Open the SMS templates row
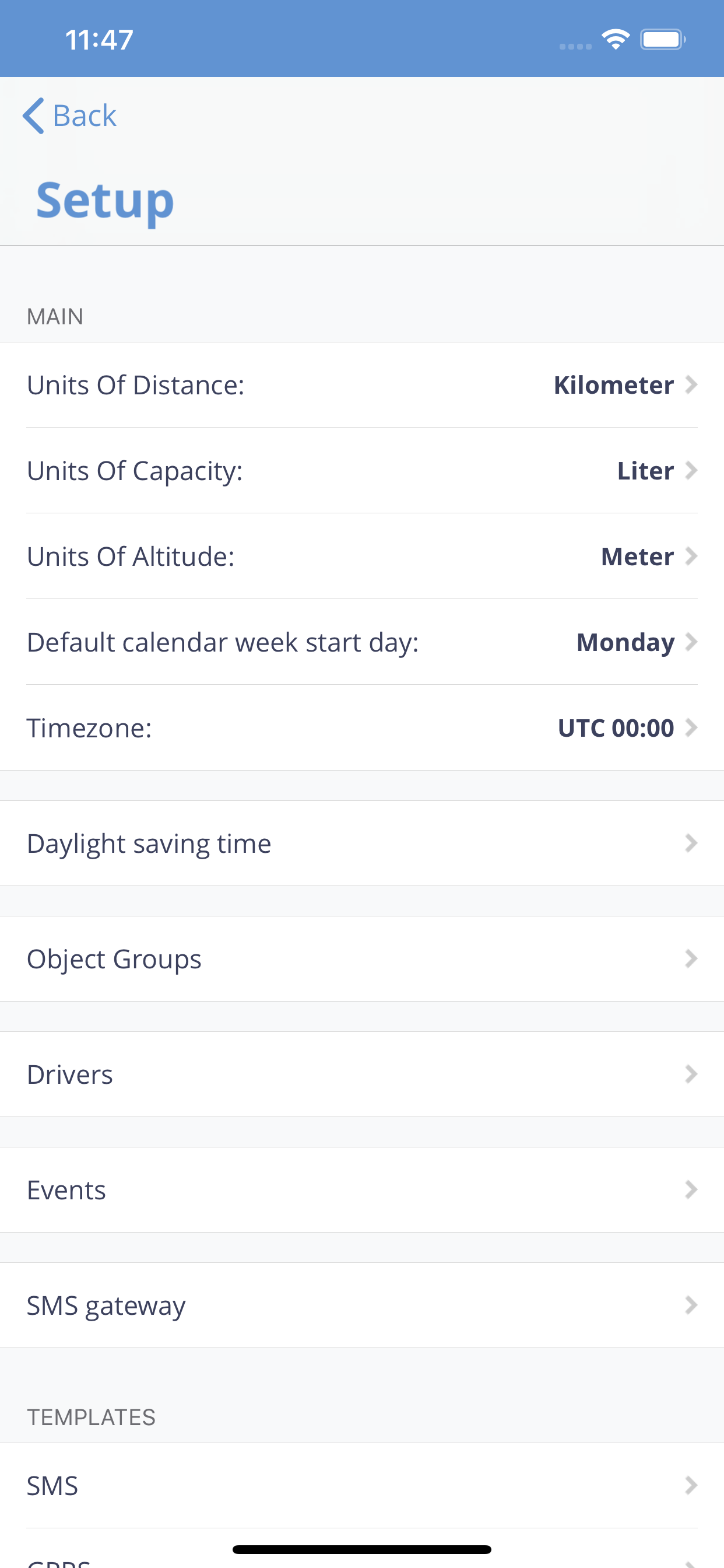Viewport: 724px width, 1568px height. pyautogui.click(x=362, y=1486)
